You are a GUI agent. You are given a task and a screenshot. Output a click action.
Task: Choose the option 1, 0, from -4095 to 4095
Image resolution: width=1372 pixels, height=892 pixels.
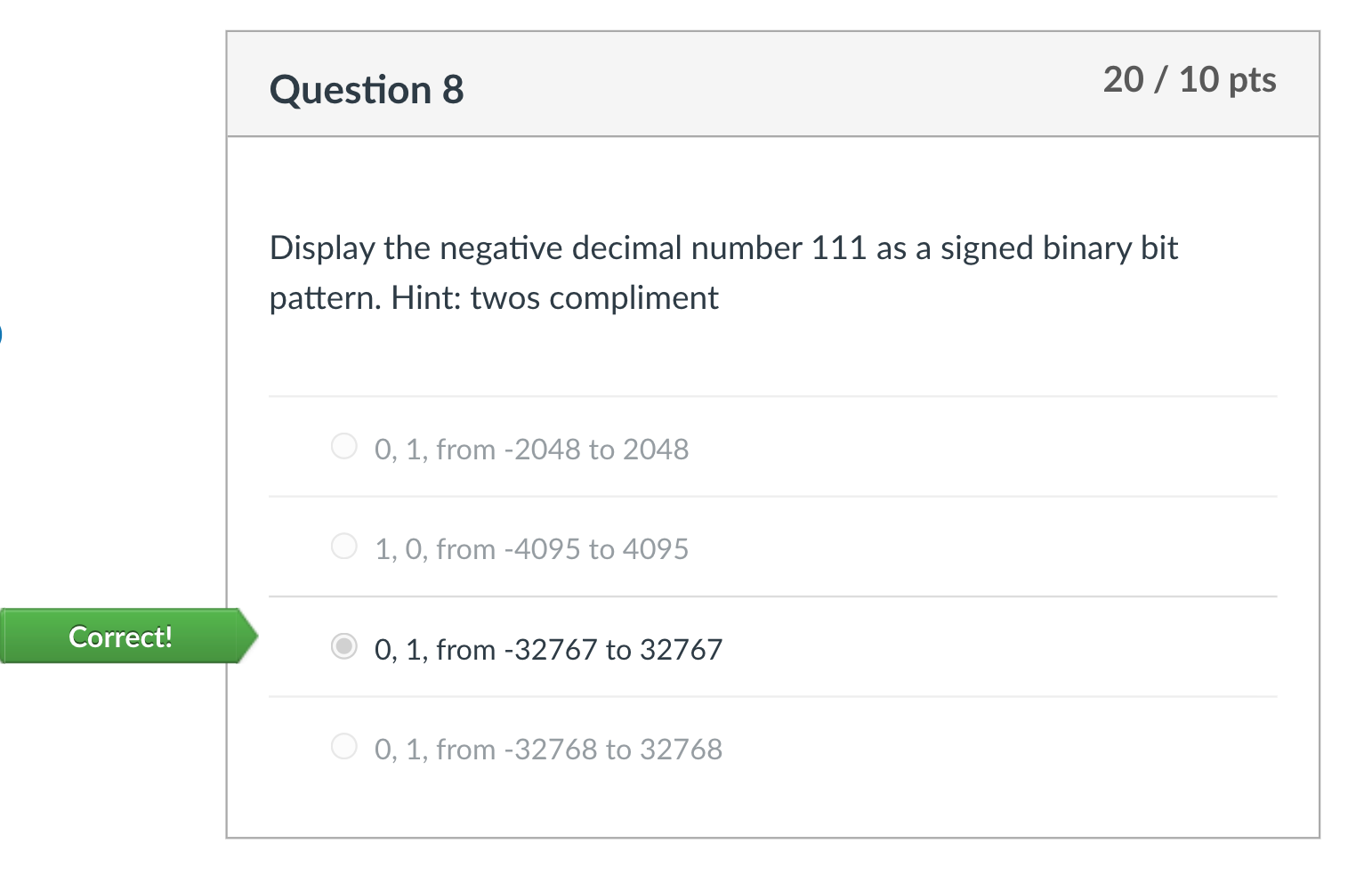coord(530,548)
